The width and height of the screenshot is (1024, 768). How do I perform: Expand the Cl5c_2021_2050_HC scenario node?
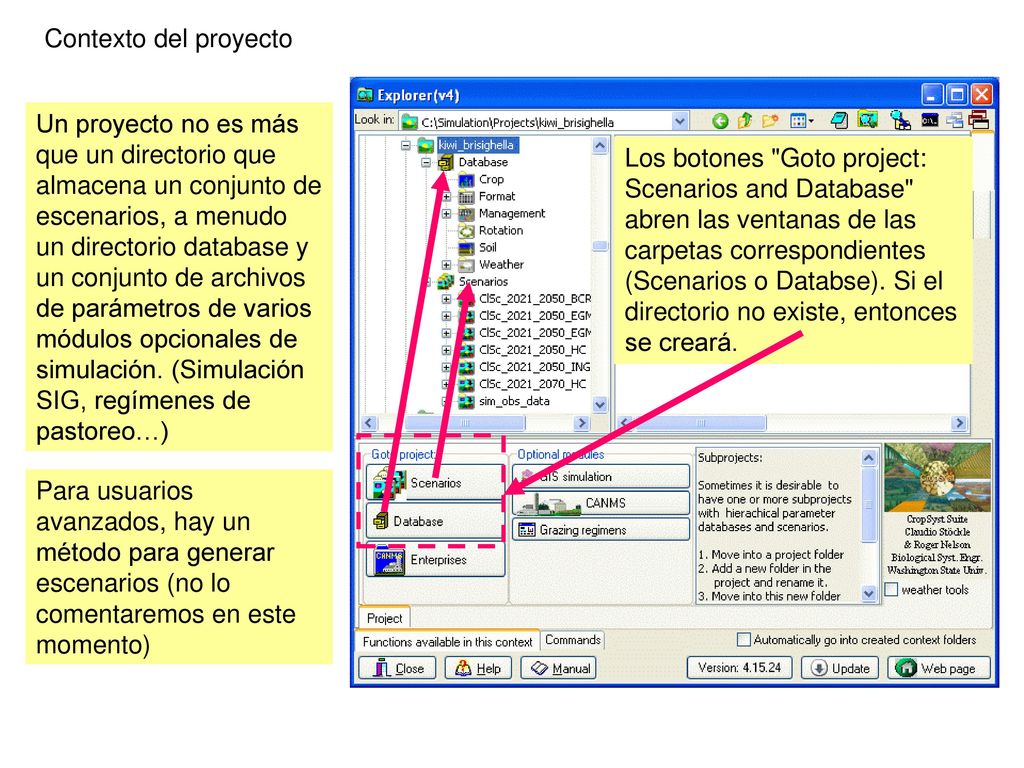tap(446, 350)
